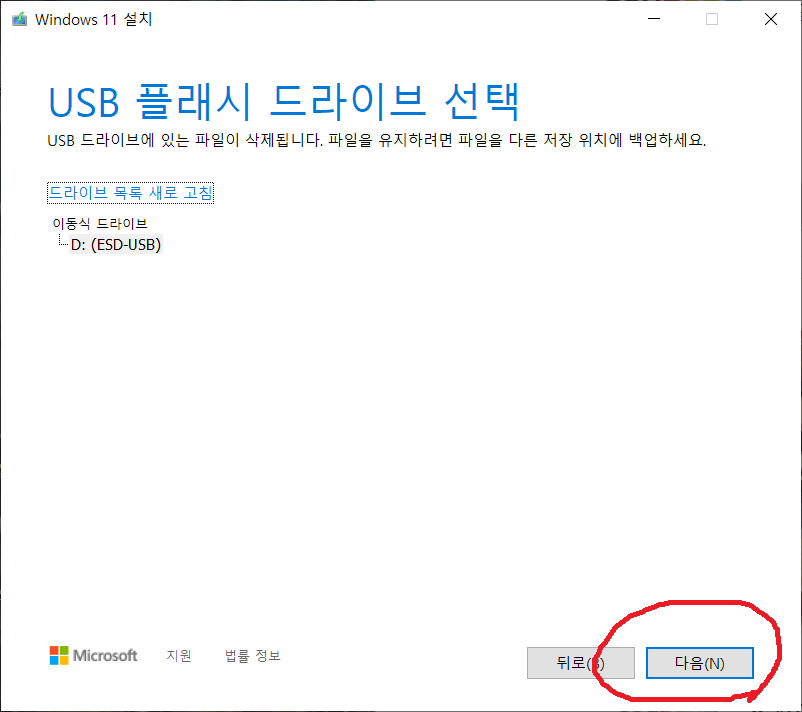The image size is (802, 712).
Task: Click the Microsoft logo
Action: [93, 655]
